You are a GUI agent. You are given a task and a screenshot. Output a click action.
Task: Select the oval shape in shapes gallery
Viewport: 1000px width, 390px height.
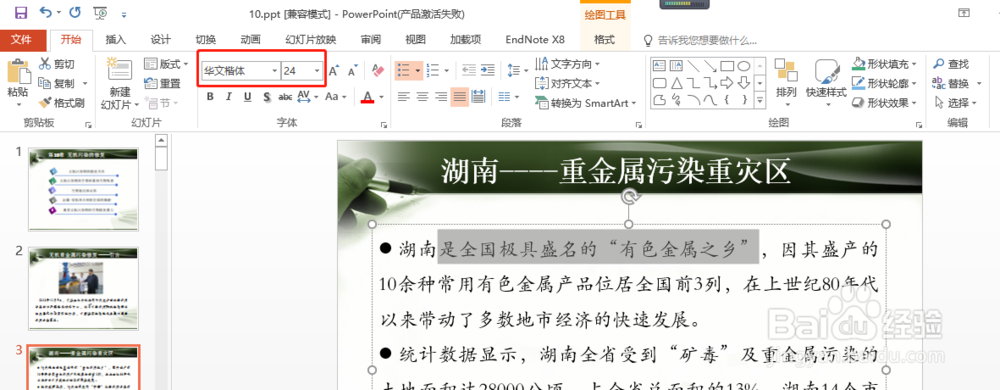(x=744, y=66)
